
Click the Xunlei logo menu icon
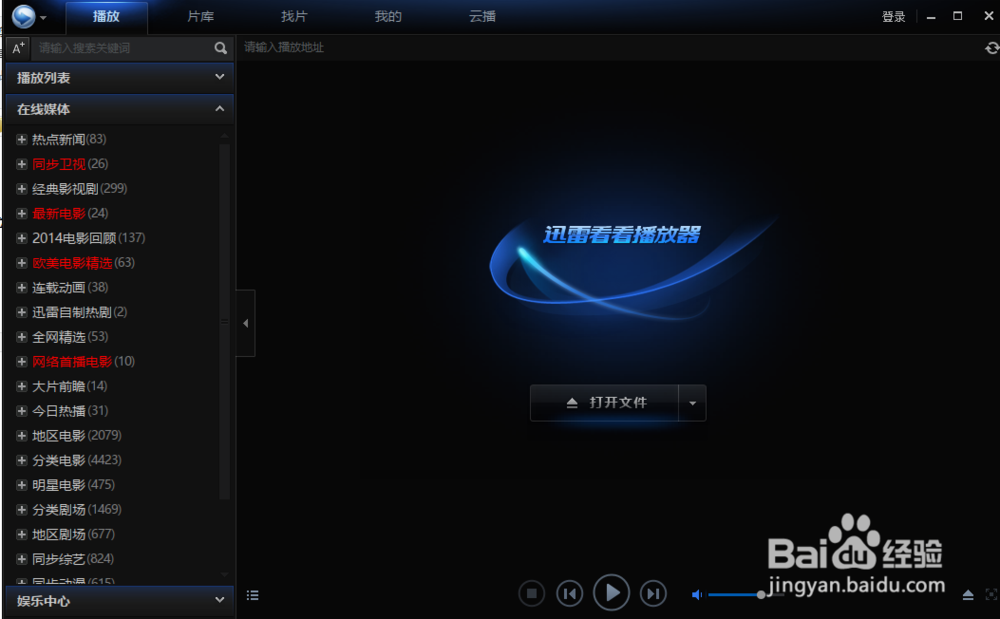click(24, 17)
